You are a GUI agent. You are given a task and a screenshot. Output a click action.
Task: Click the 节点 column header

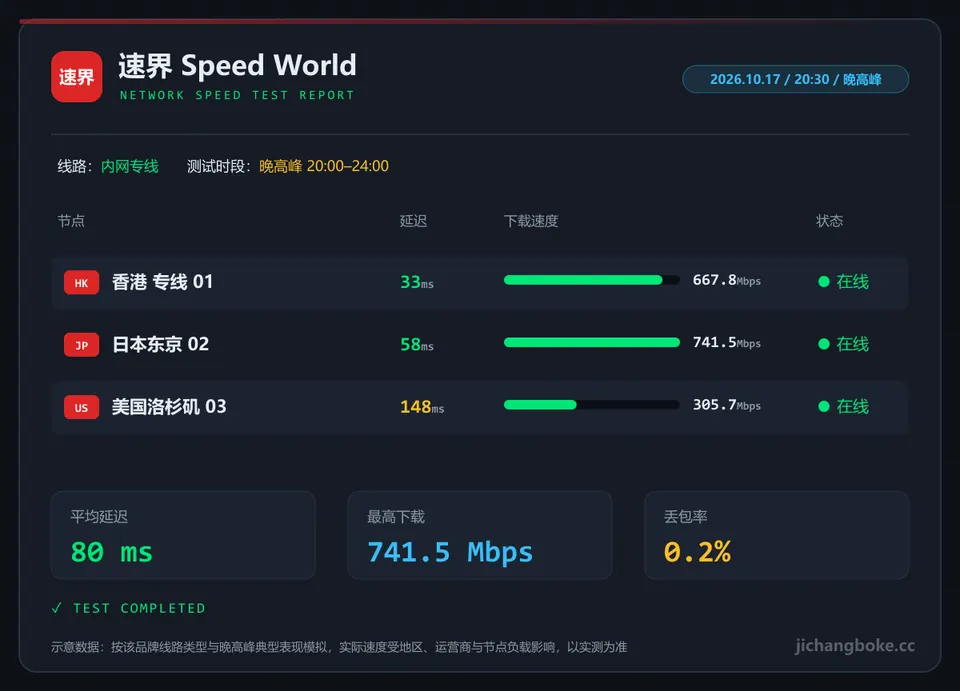click(71, 221)
